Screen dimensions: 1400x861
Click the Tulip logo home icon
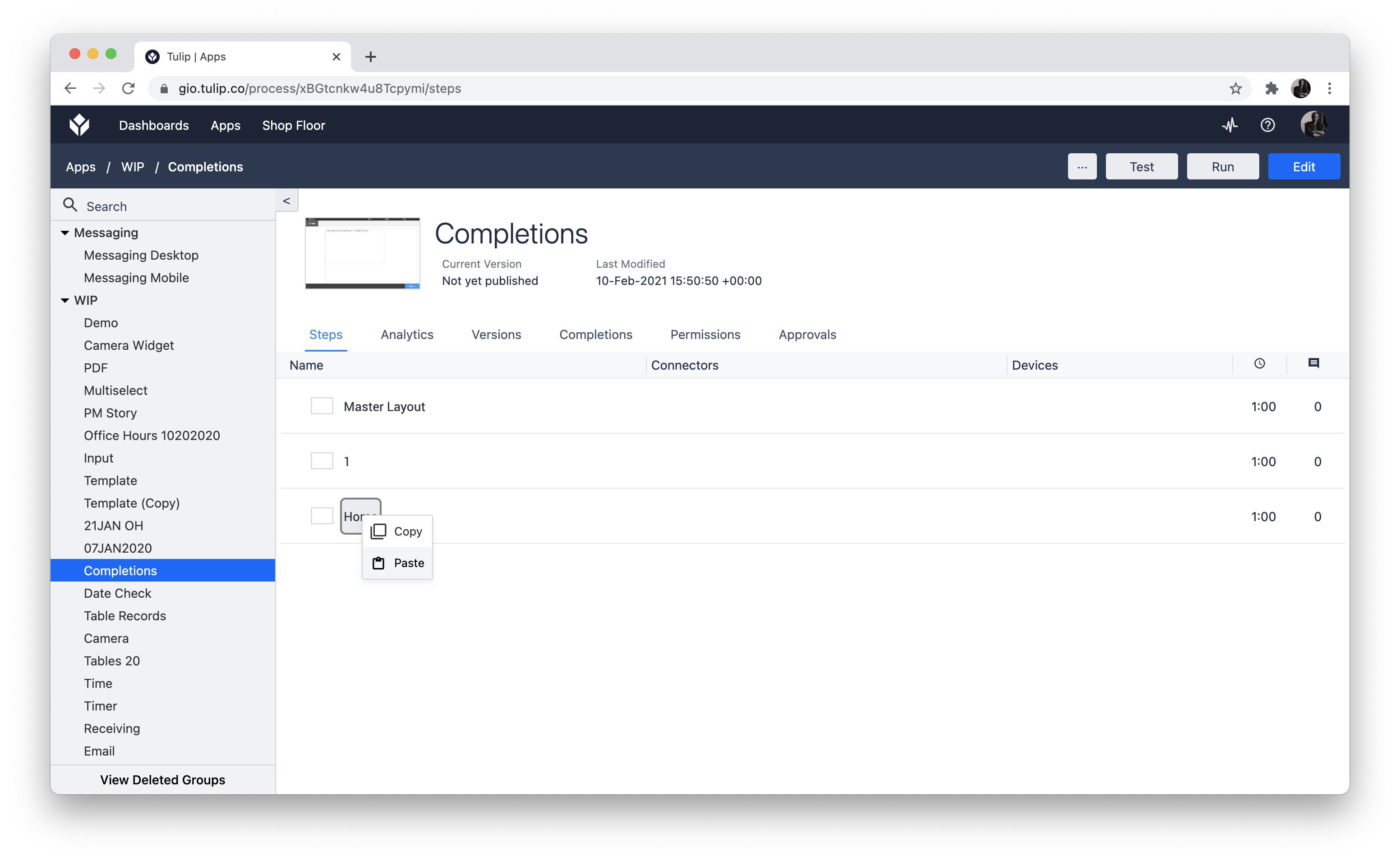(79, 125)
